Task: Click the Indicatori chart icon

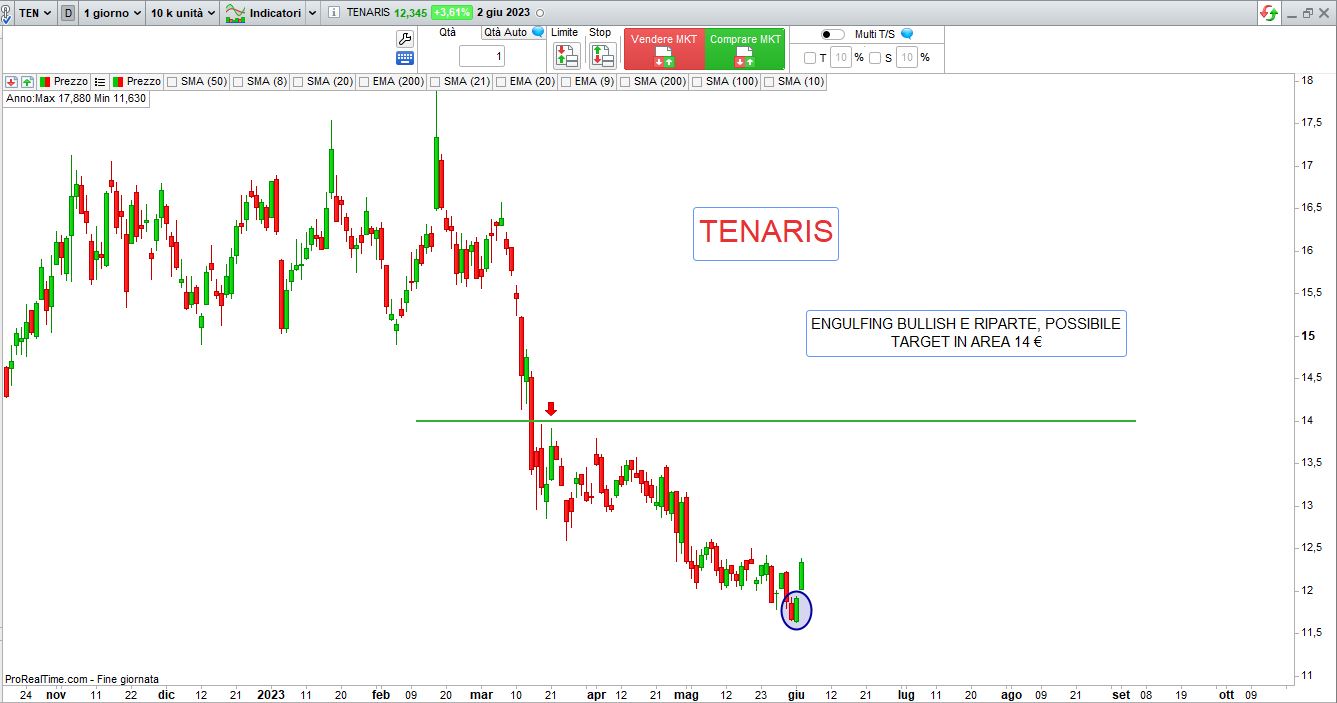Action: tap(235, 13)
